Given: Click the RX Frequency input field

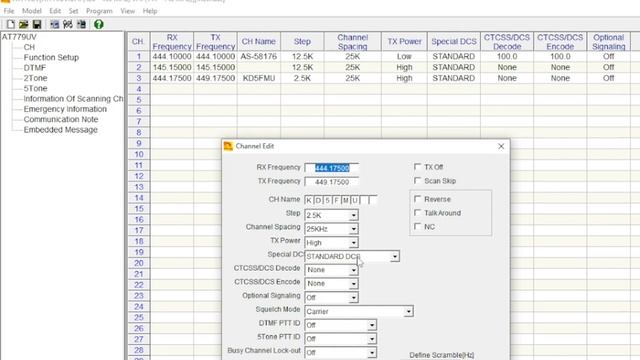Looking at the screenshot, I should click(x=332, y=168).
